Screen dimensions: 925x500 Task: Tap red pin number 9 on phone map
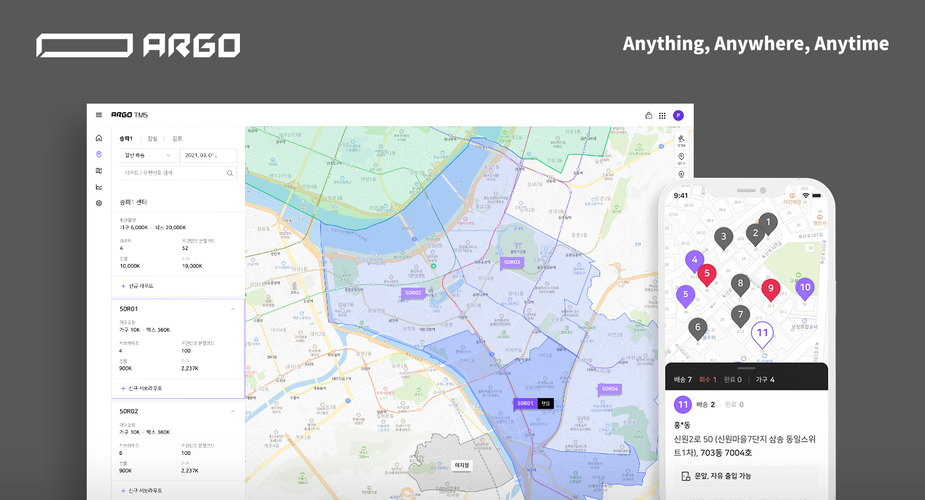[x=769, y=289]
